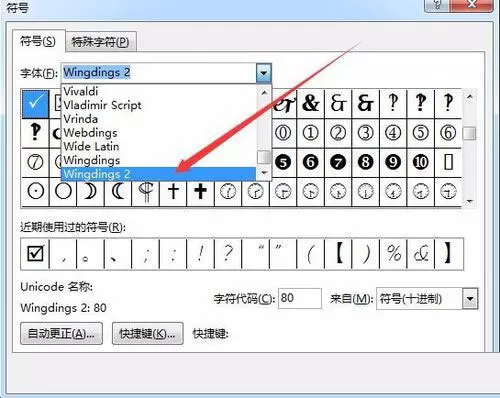Viewport: 500px width, 398px height.
Task: Open 快捷键(K)... button
Action: pyautogui.click(x=147, y=333)
